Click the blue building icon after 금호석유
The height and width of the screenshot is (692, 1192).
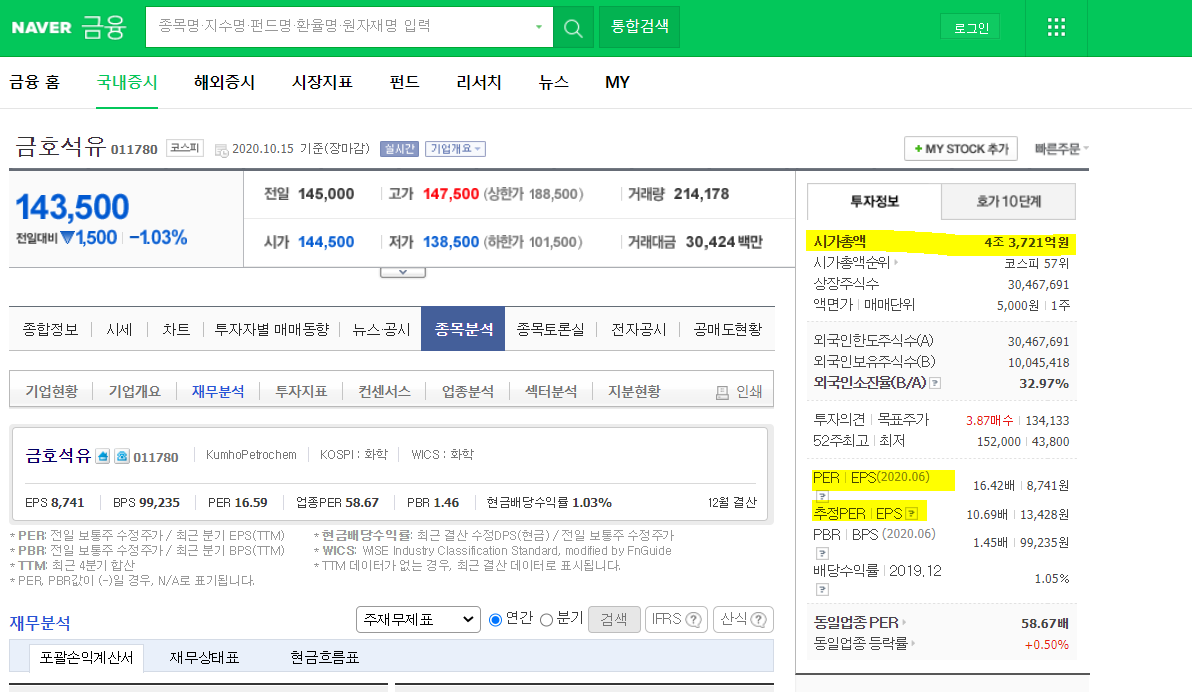click(103, 456)
